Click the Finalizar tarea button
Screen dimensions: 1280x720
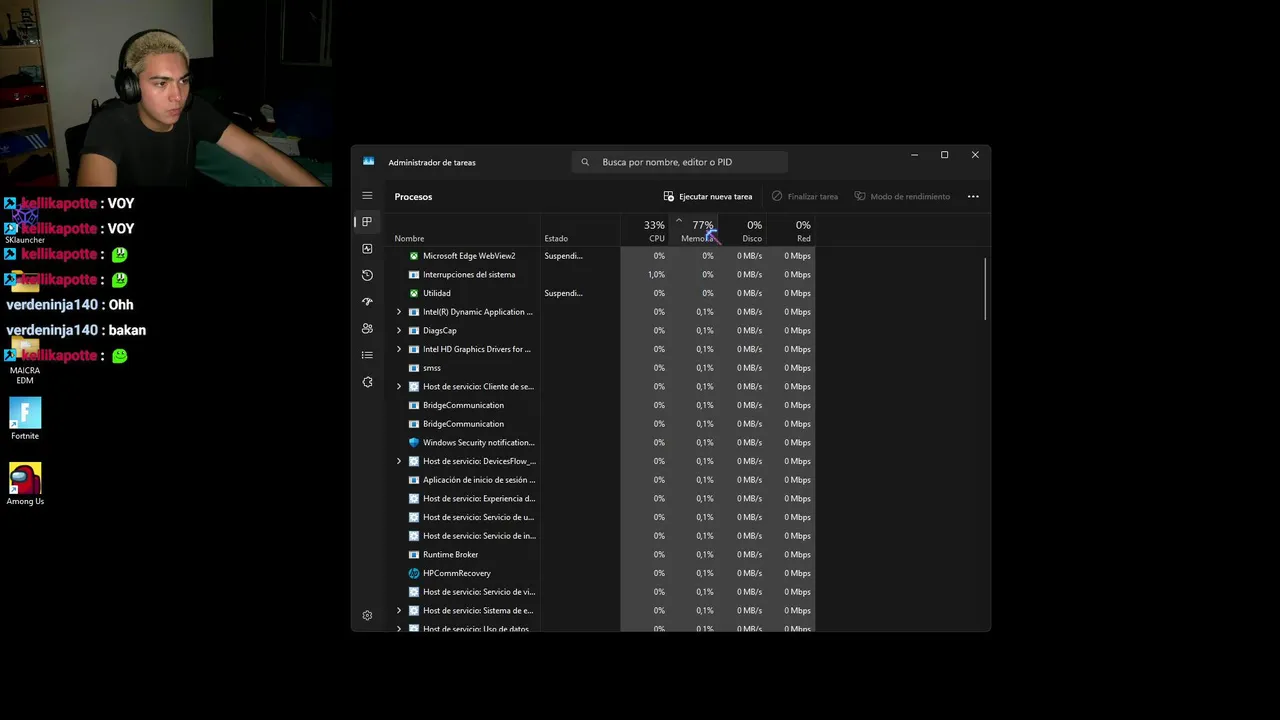804,196
